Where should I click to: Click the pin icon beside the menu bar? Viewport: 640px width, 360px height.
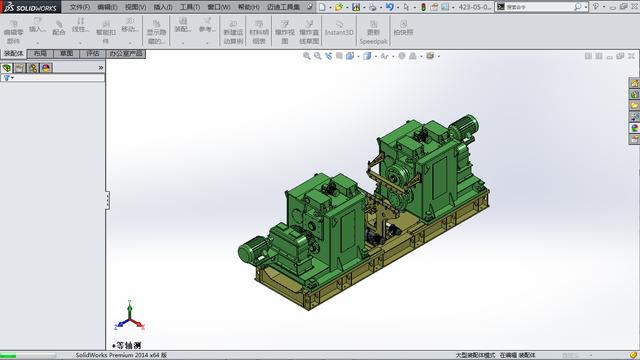point(310,7)
